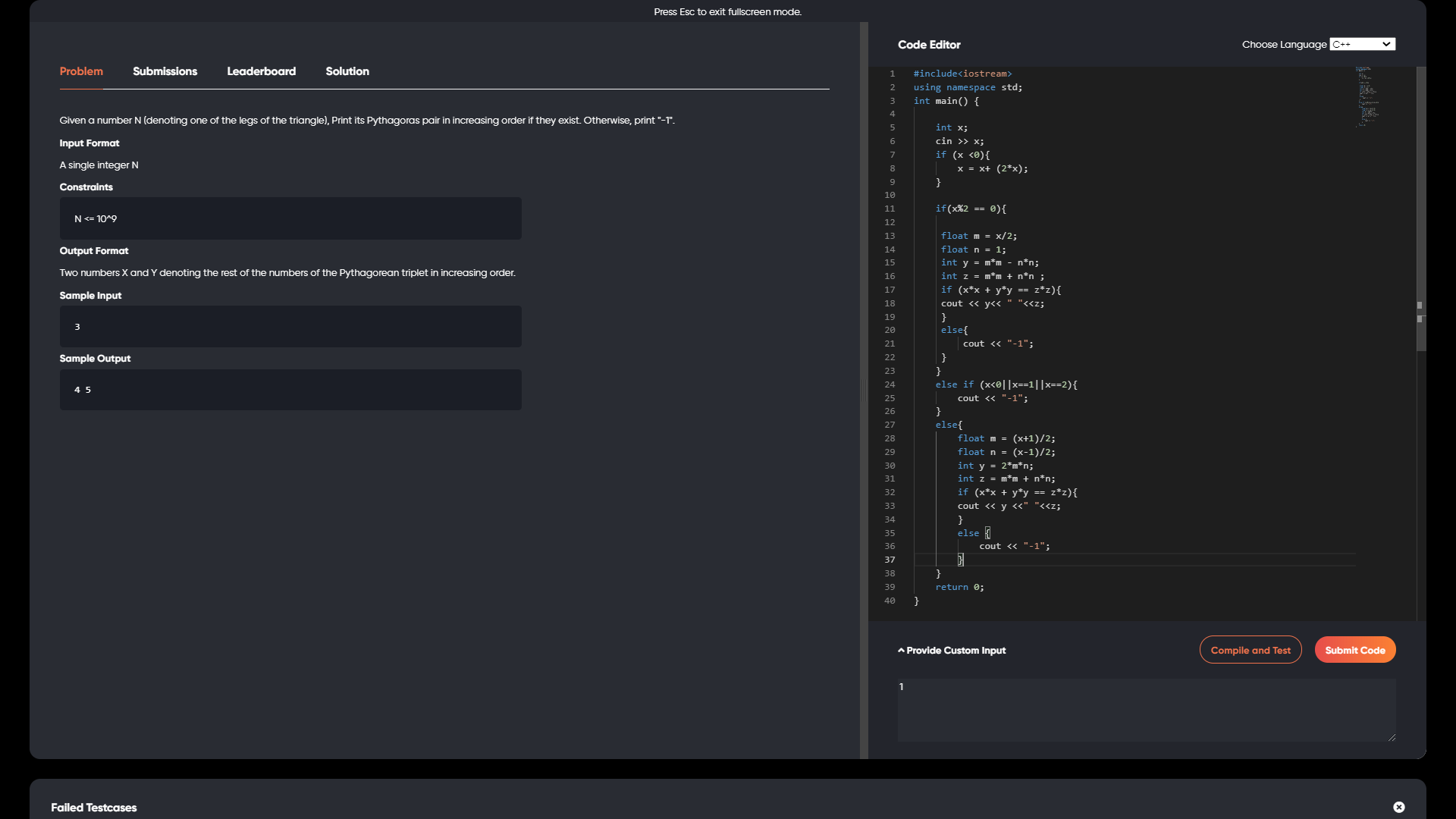Image resolution: width=1456 pixels, height=819 pixels.
Task: Click the Sample Output box showing 4 5
Action: pos(290,390)
